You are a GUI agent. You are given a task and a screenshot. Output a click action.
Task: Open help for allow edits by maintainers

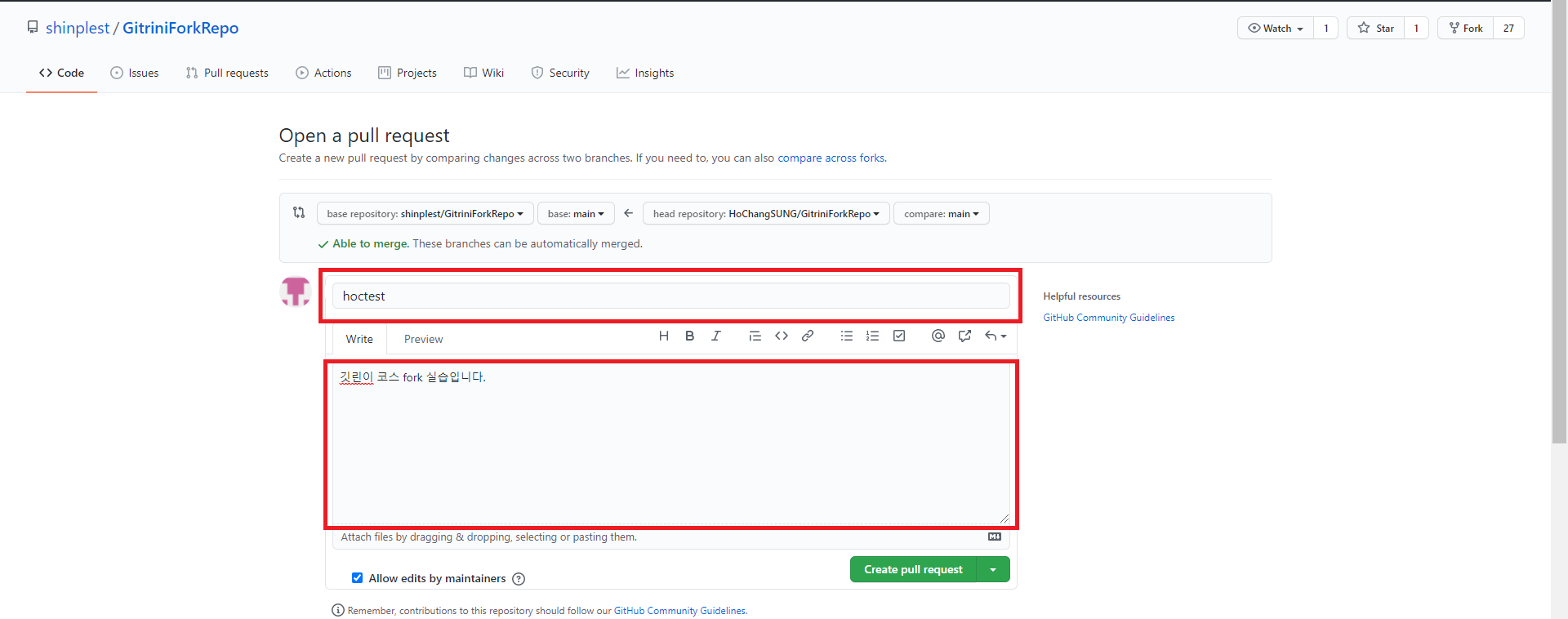click(x=519, y=579)
